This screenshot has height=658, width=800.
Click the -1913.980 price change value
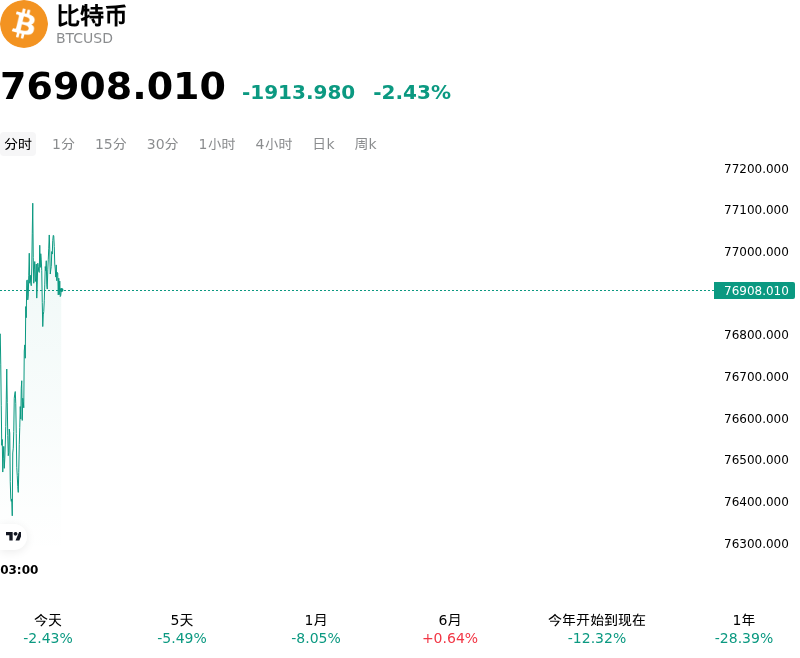298,92
